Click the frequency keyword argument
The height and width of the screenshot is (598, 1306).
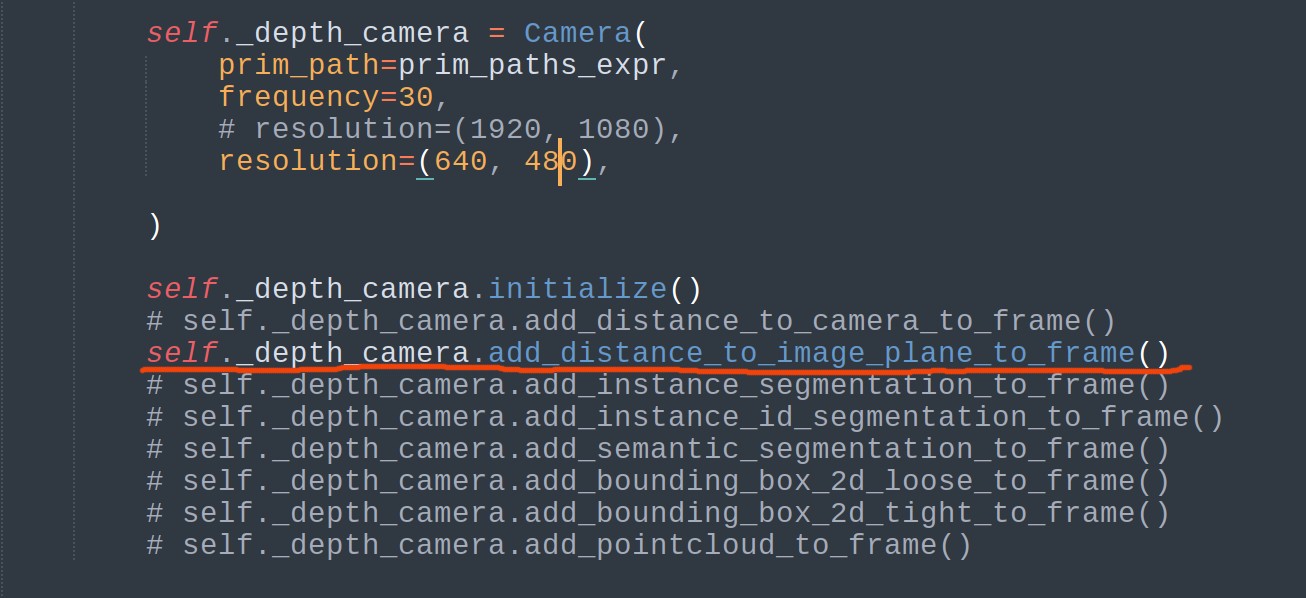(299, 97)
